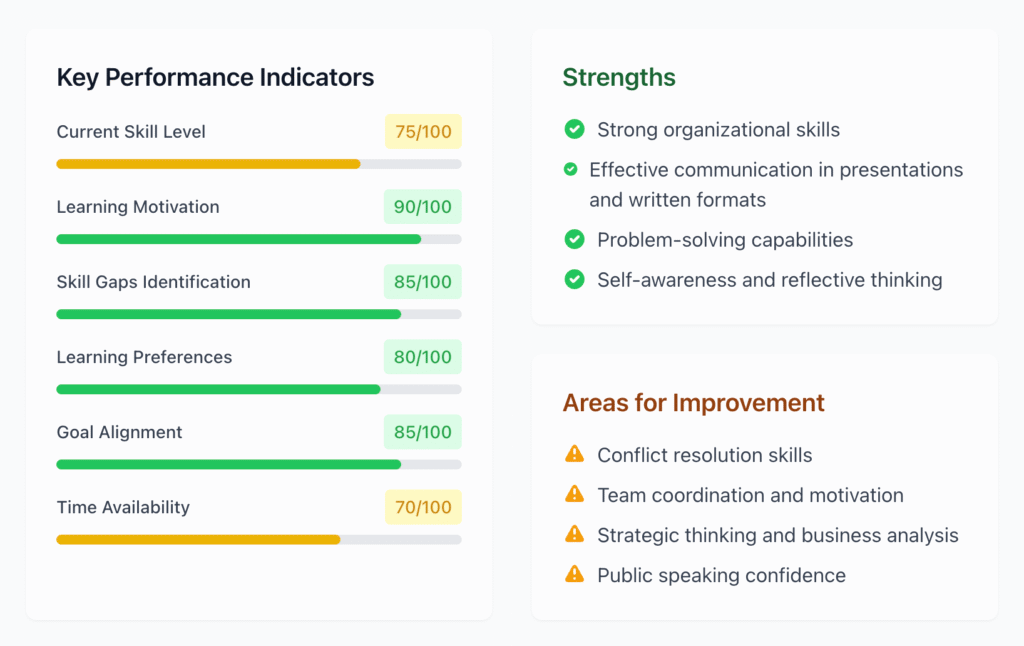Click the Areas for Improvement heading
The height and width of the screenshot is (646, 1024).
[693, 403]
